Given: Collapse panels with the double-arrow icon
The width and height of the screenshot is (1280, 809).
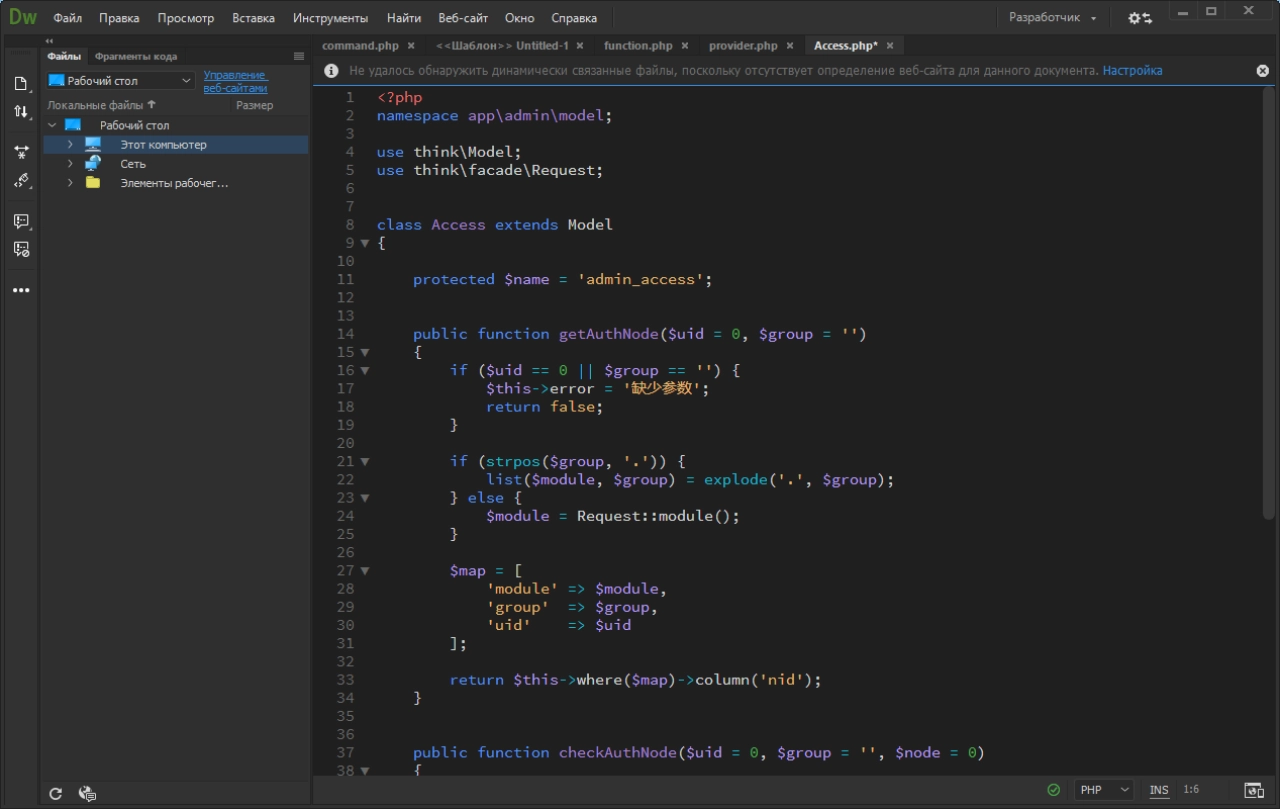Looking at the screenshot, I should click(50, 41).
